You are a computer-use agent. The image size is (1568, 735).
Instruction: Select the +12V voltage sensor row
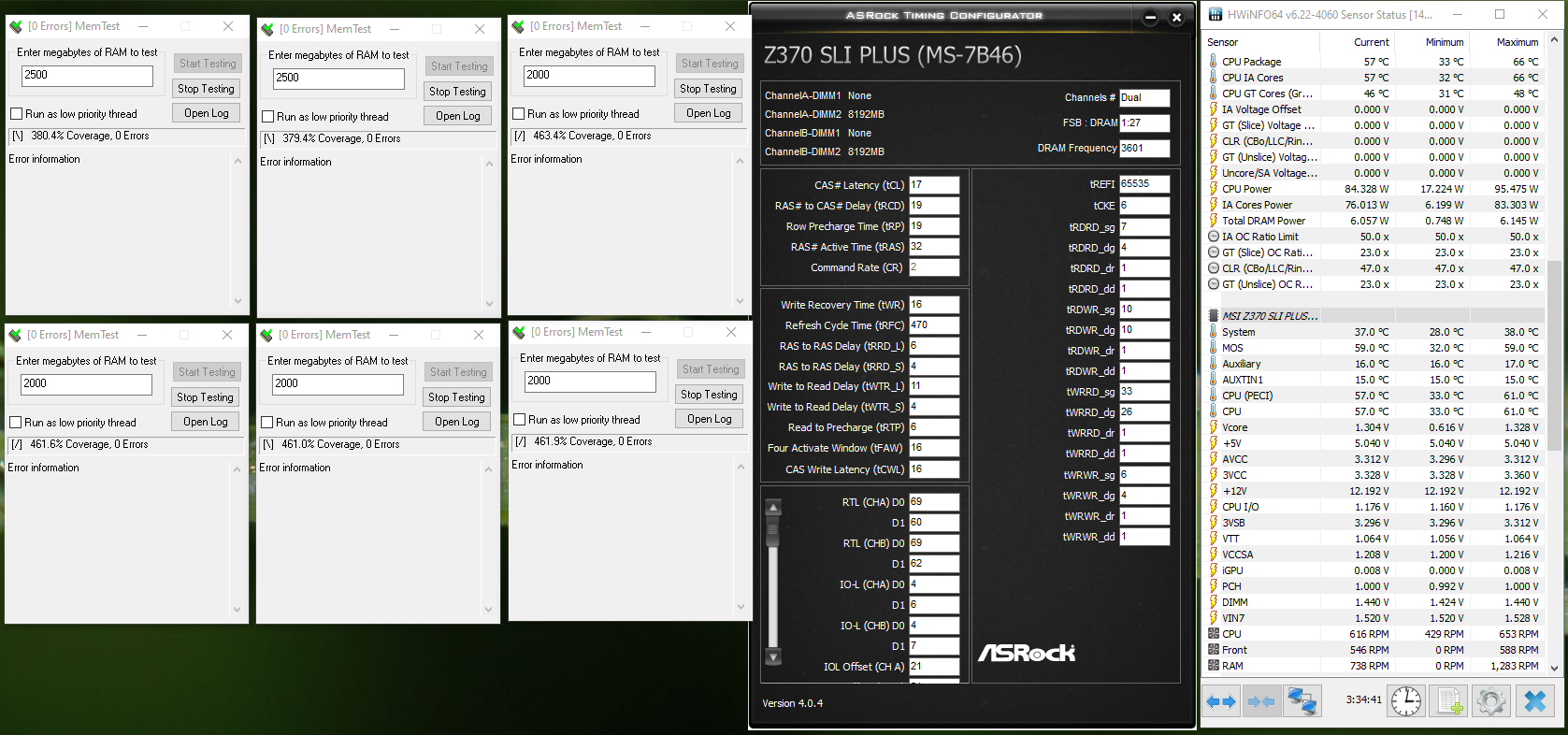[x=1374, y=491]
